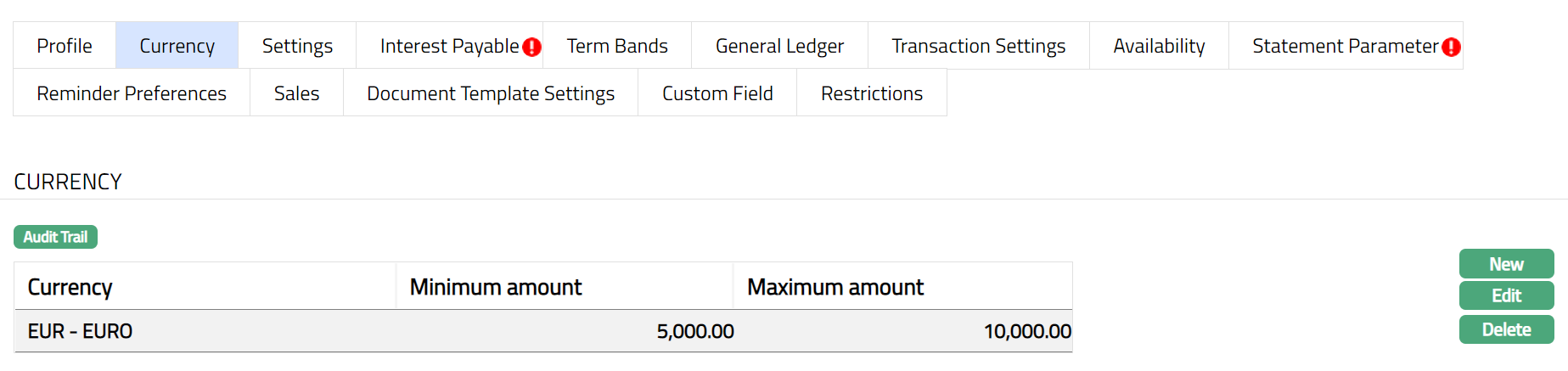The height and width of the screenshot is (371, 1568).
Task: Go to the Custom Field tab
Action: coord(717,93)
